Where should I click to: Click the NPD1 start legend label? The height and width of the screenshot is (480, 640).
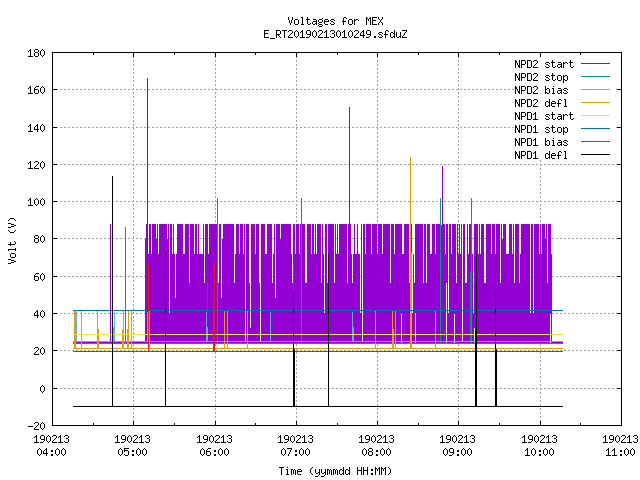544,116
